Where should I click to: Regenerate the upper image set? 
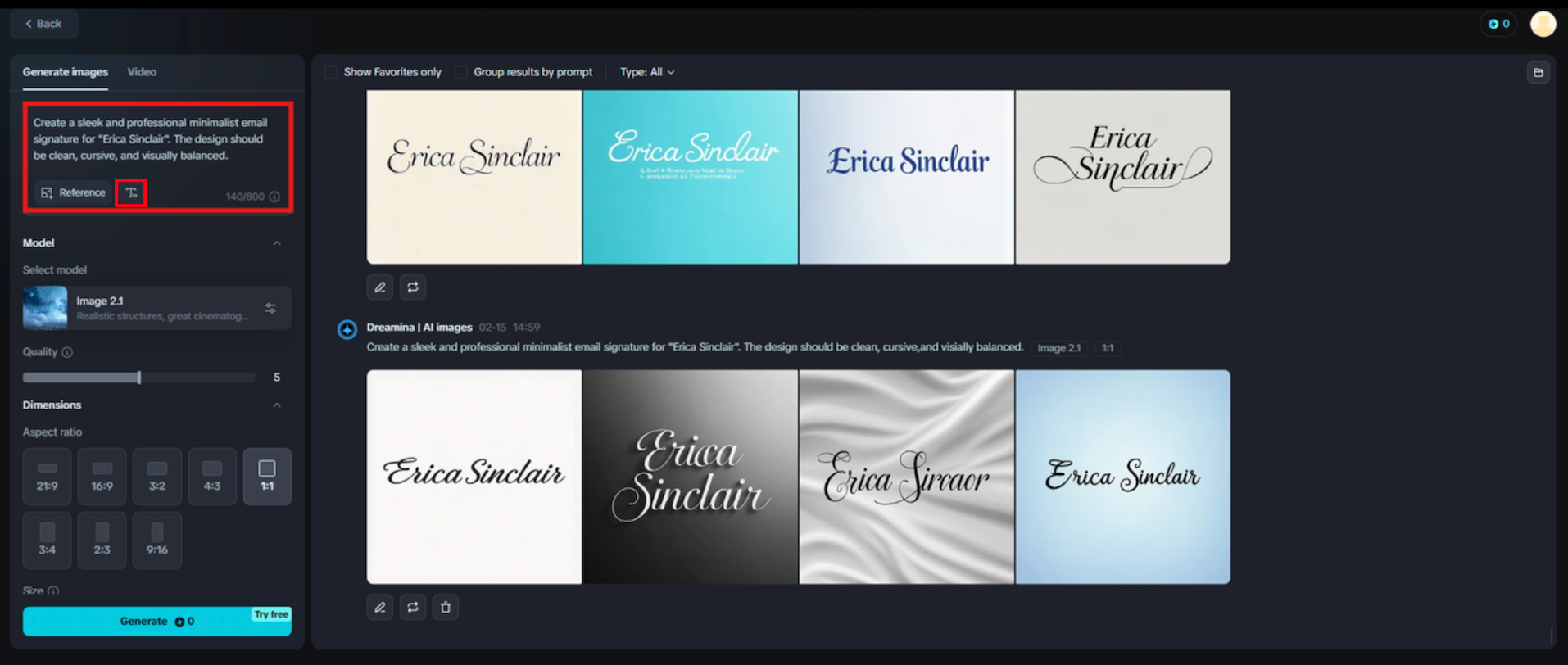click(413, 287)
